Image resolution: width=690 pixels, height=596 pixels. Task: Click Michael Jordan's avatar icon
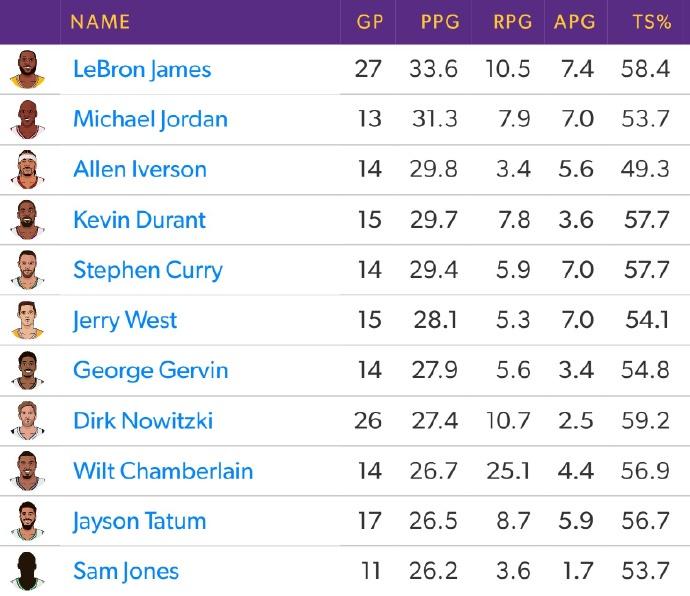point(26,119)
